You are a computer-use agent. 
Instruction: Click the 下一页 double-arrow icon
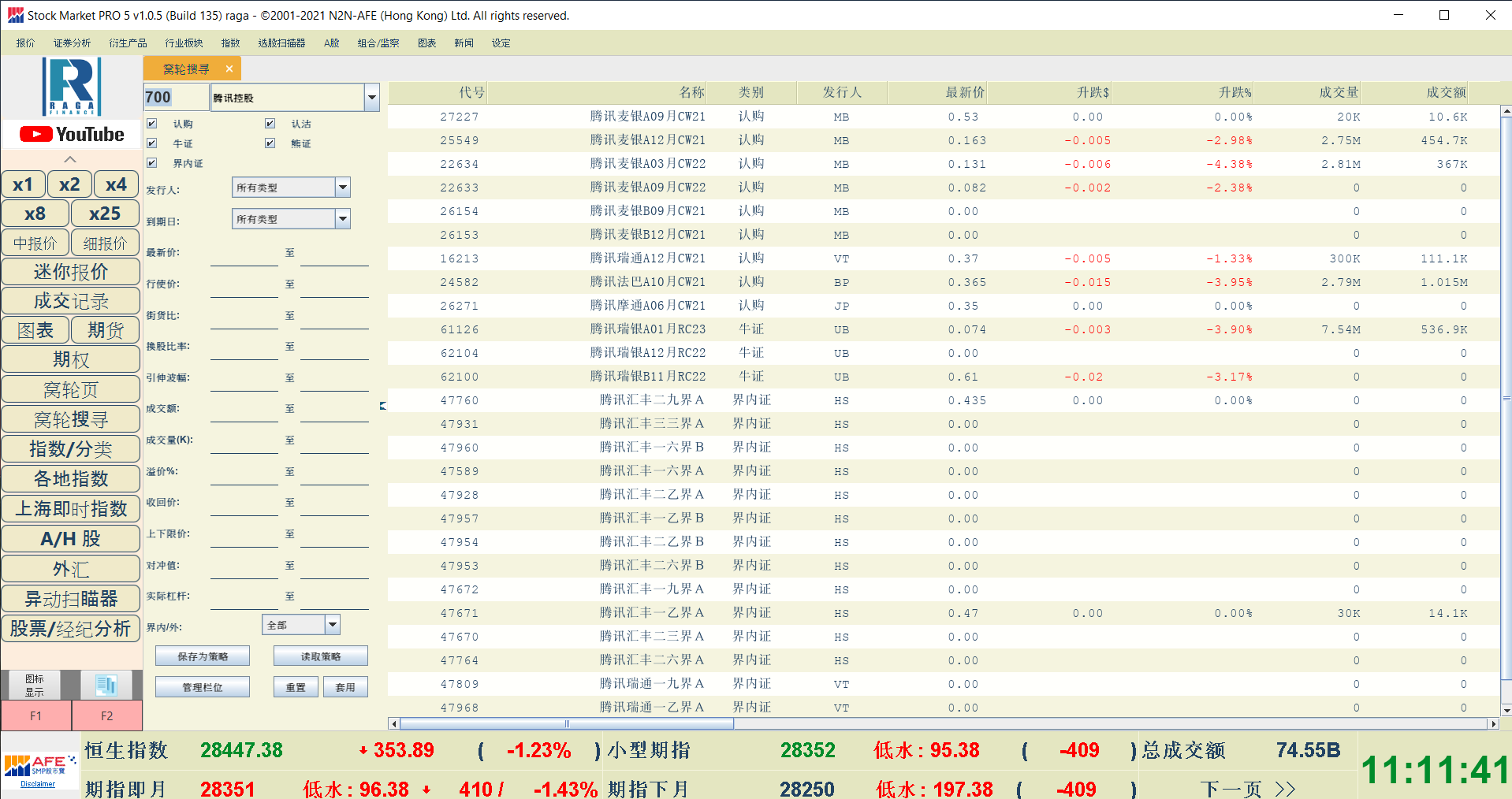pyautogui.click(x=1285, y=789)
